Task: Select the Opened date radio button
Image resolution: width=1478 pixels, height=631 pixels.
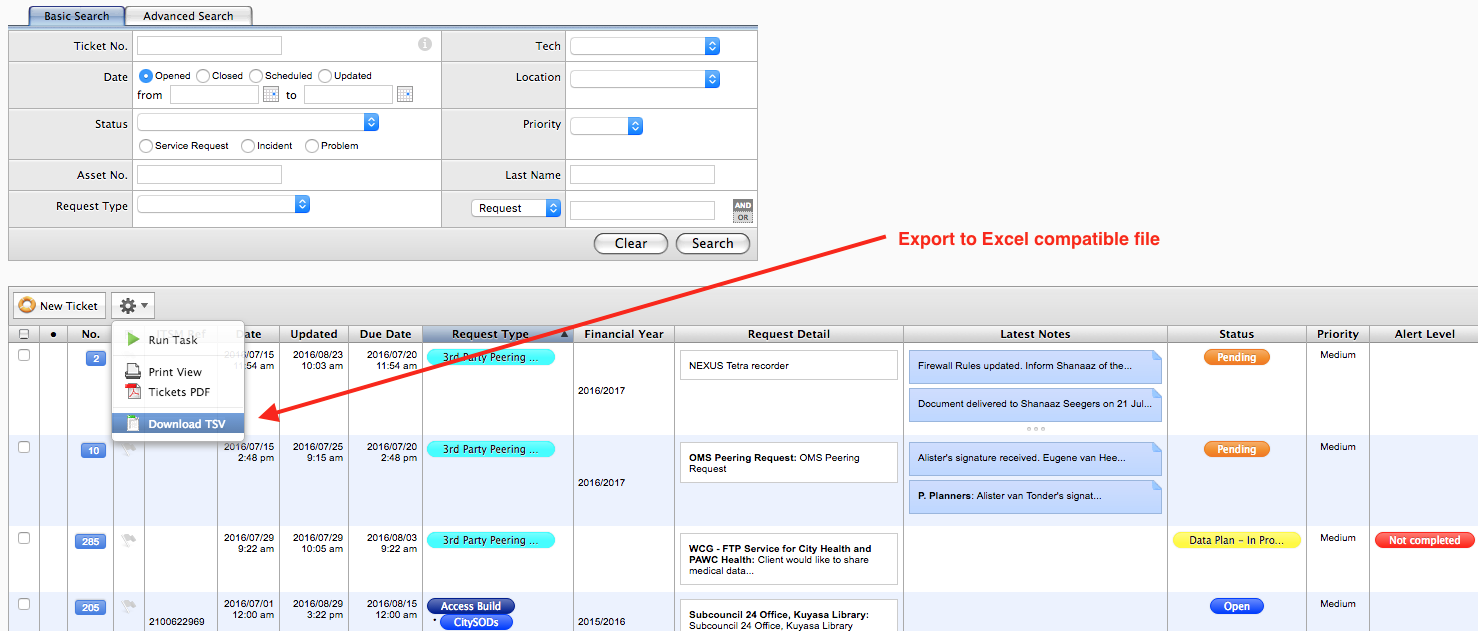Action: pyautogui.click(x=146, y=76)
